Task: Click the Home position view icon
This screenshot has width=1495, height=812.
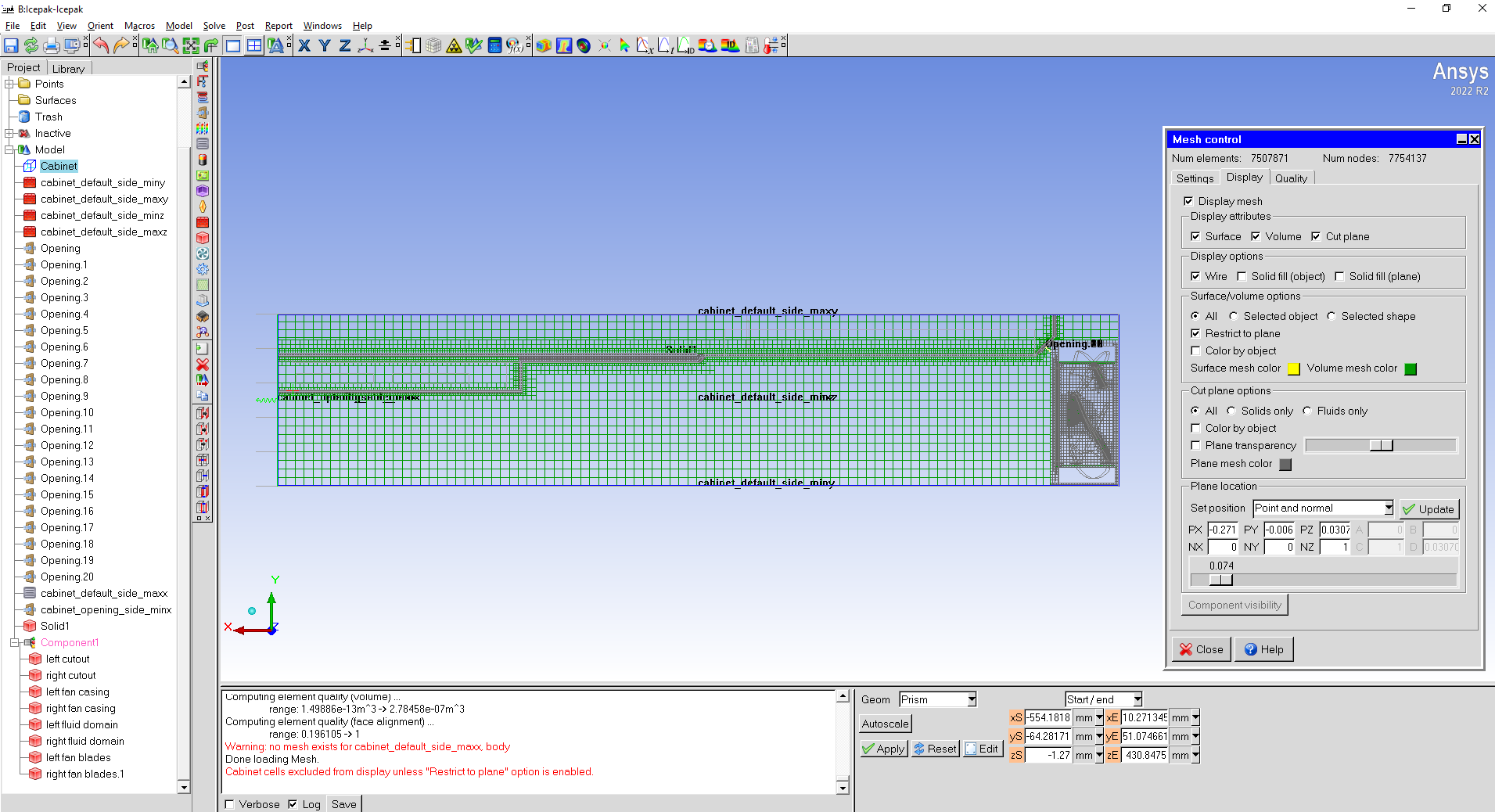Action: [150, 46]
